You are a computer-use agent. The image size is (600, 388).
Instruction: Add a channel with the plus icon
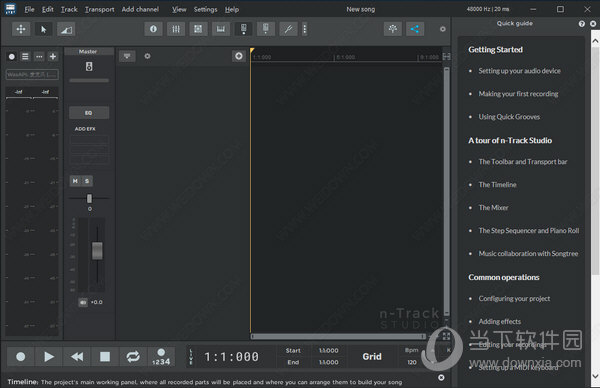tap(53, 57)
